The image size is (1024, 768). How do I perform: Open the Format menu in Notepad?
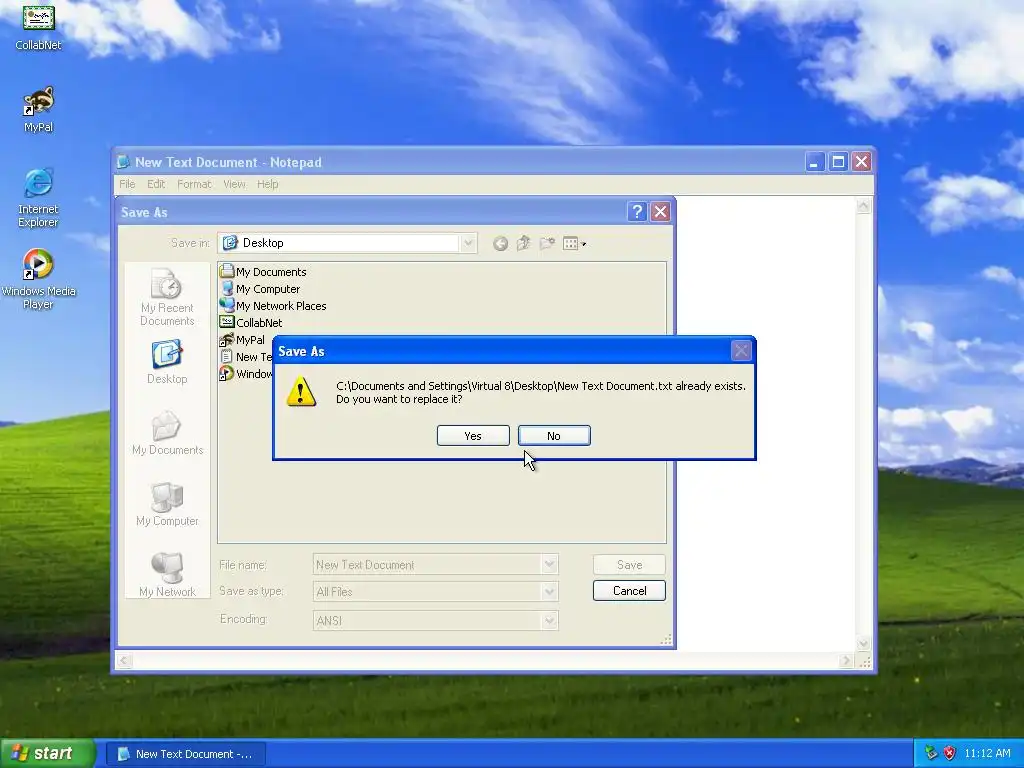click(x=194, y=184)
